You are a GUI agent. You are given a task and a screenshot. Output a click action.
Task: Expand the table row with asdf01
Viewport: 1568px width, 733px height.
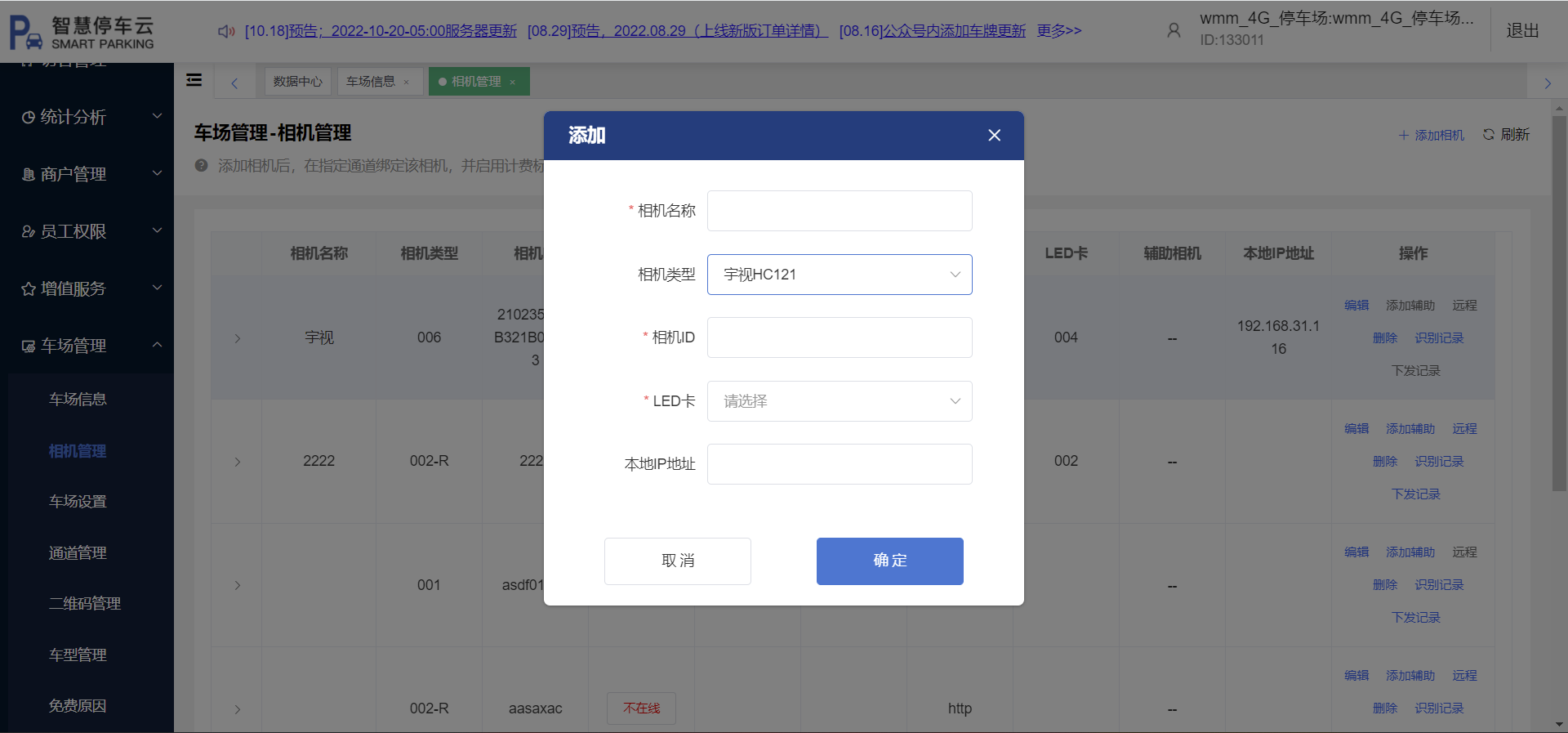(238, 585)
